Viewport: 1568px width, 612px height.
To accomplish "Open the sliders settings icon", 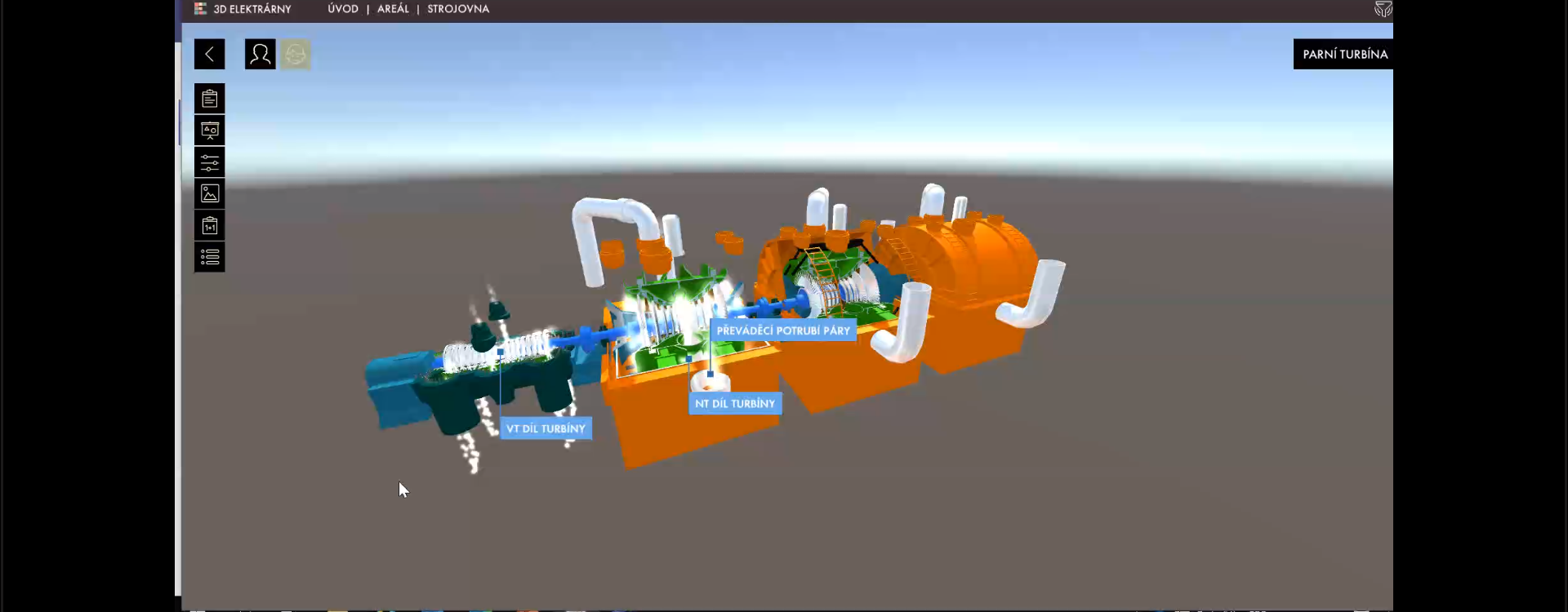I will [210, 162].
